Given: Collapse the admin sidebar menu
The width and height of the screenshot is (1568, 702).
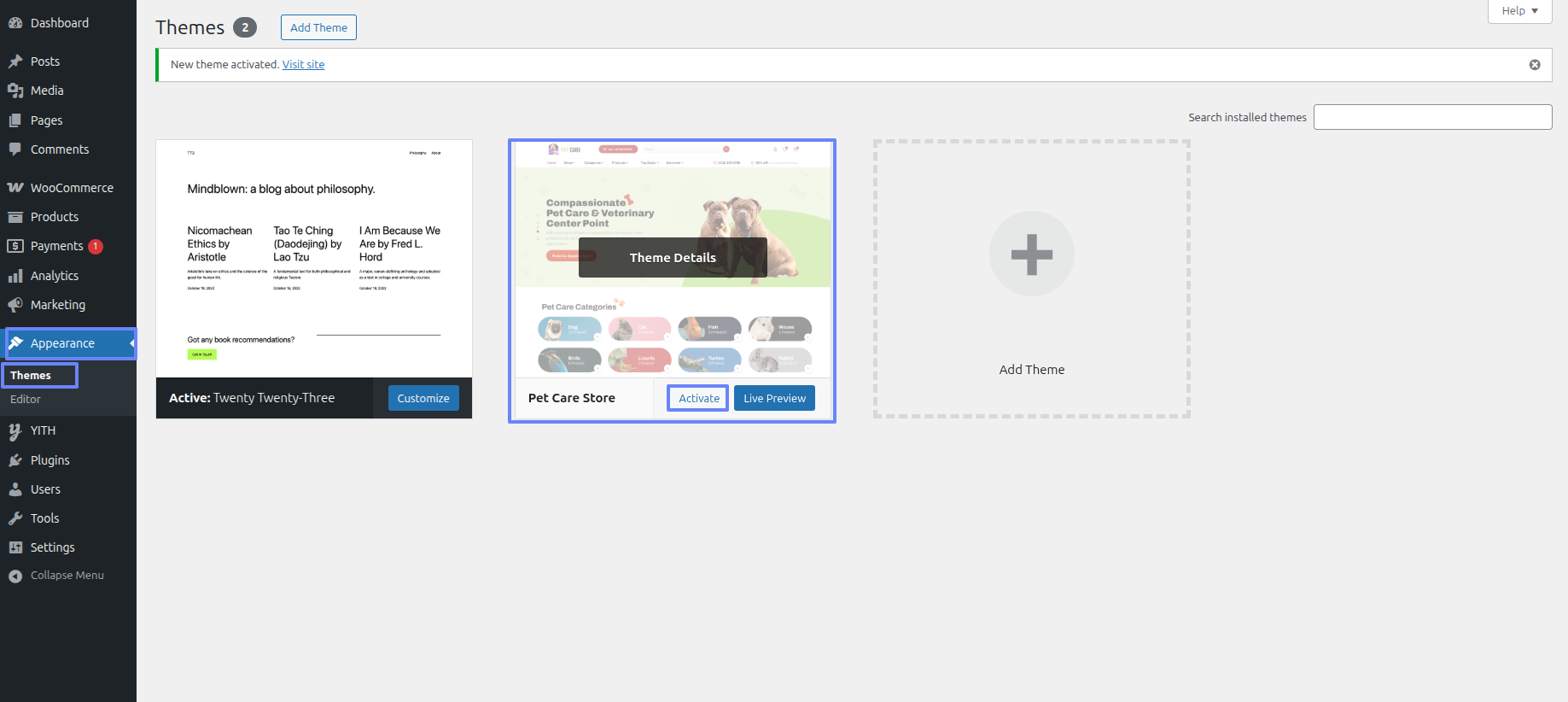Looking at the screenshot, I should pos(57,576).
